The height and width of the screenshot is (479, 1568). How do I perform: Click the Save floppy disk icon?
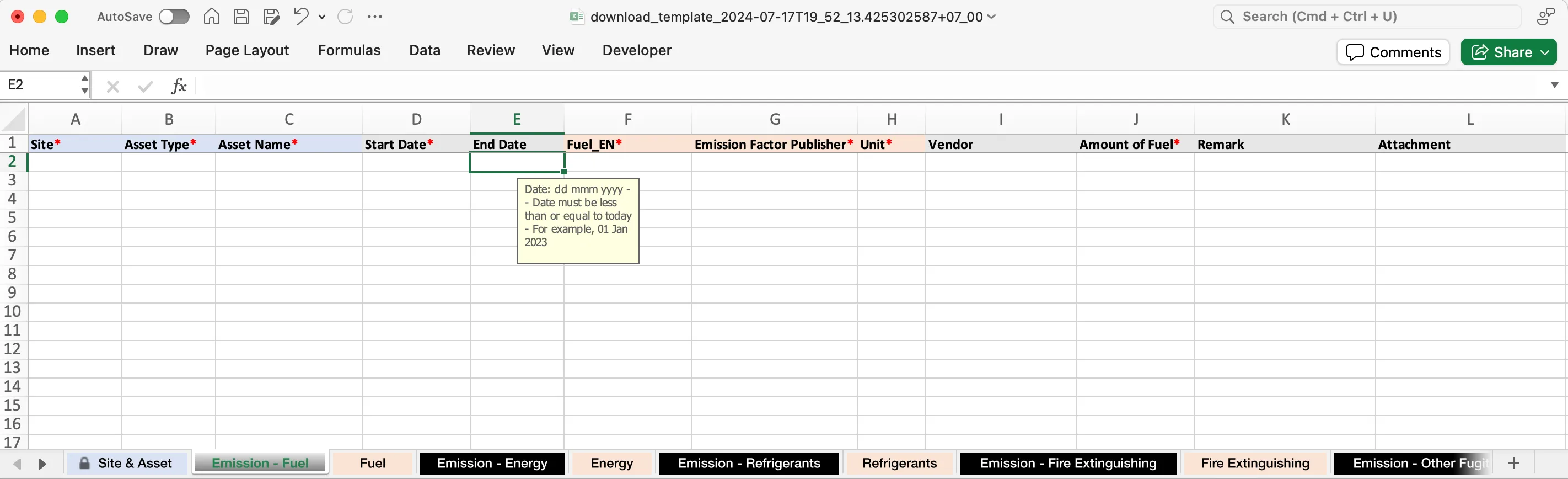[x=241, y=17]
